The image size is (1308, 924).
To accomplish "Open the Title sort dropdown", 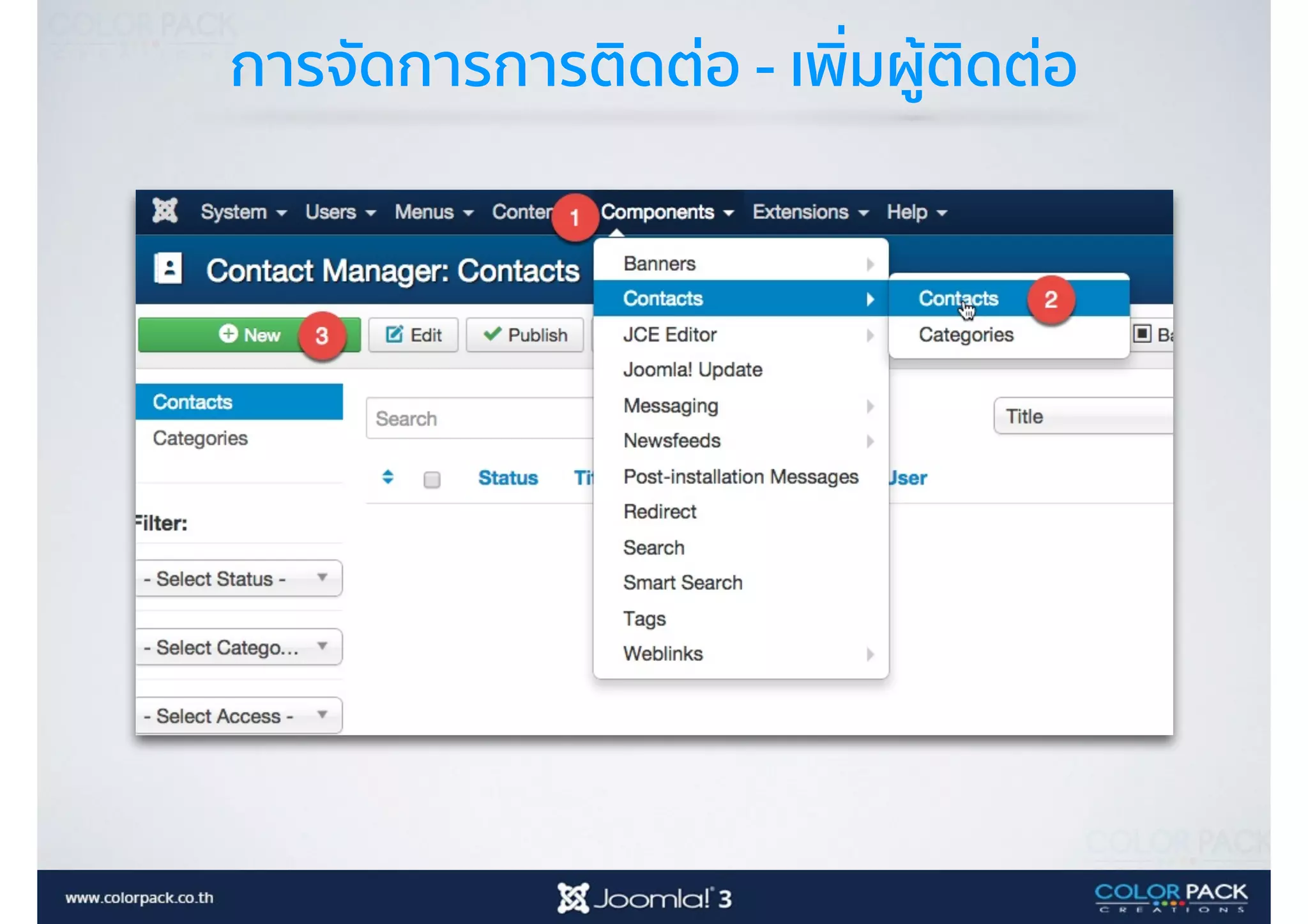I will click(1083, 416).
